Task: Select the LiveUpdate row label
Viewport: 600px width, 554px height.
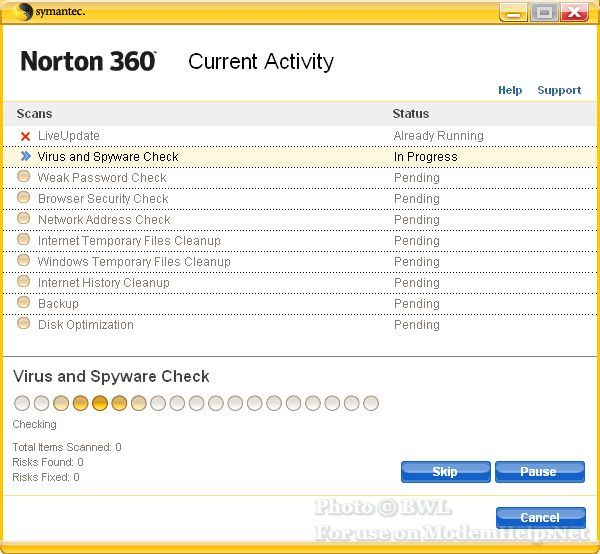Action: click(69, 136)
